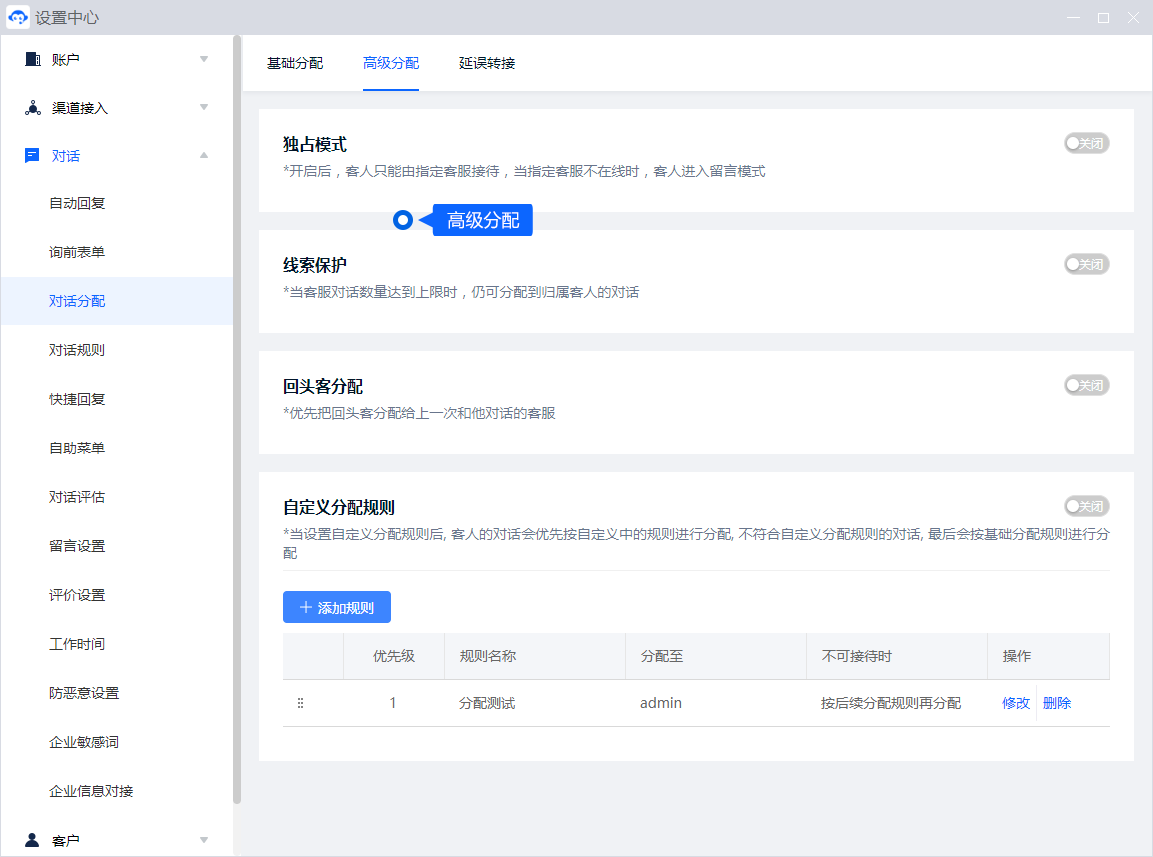The width and height of the screenshot is (1153, 857).
Task: Click the 客户 person icon in sidebar
Action: click(x=32, y=840)
